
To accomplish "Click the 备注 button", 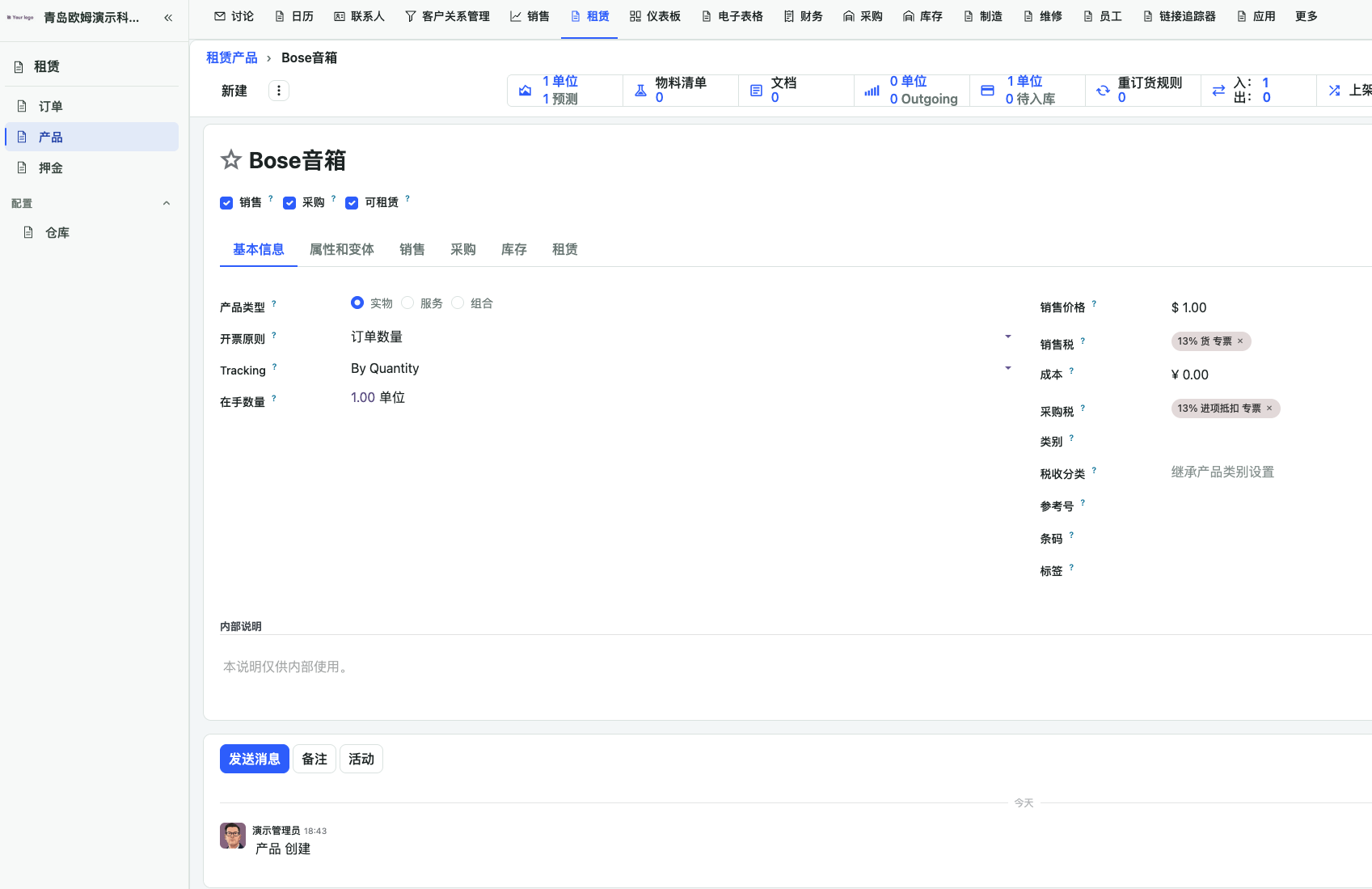I will pos(315,759).
